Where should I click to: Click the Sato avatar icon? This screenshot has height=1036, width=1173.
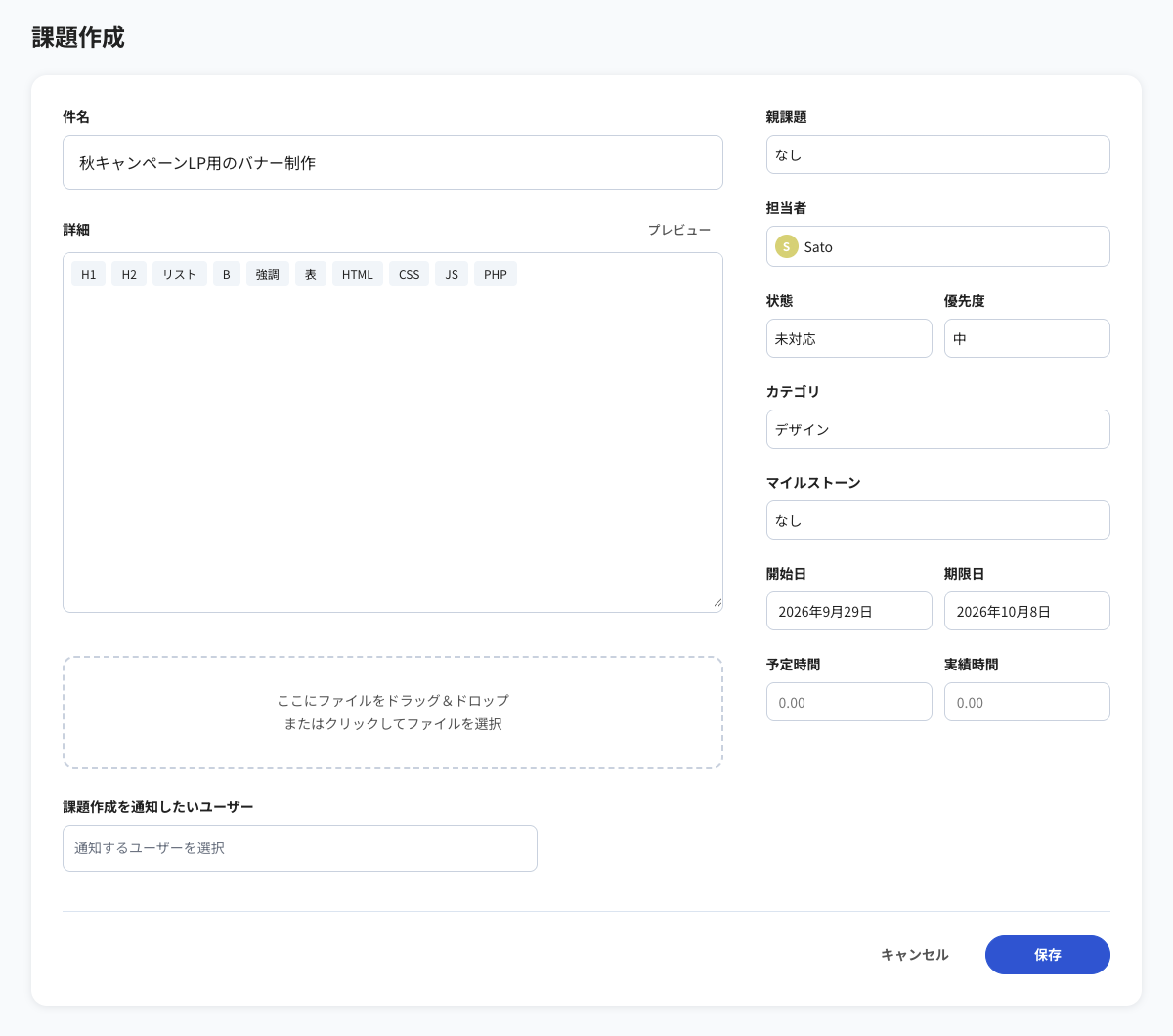click(x=787, y=246)
